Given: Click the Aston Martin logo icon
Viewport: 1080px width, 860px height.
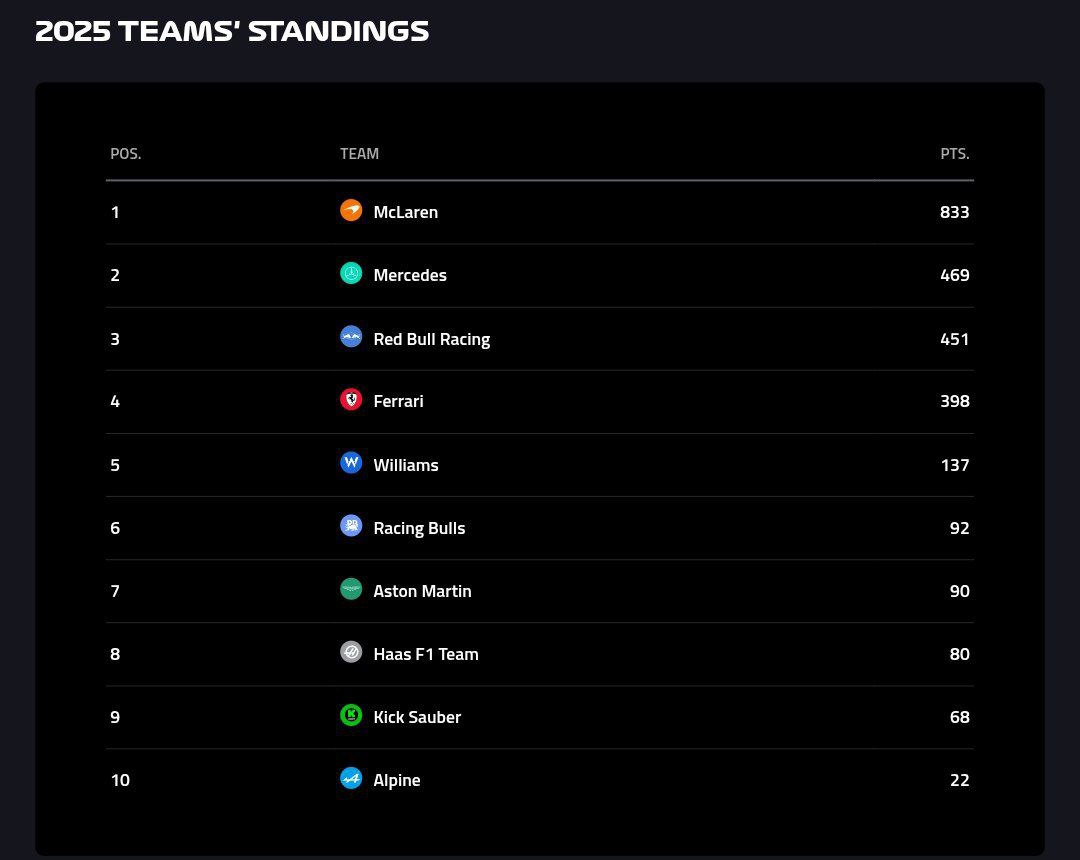Looking at the screenshot, I should [351, 589].
